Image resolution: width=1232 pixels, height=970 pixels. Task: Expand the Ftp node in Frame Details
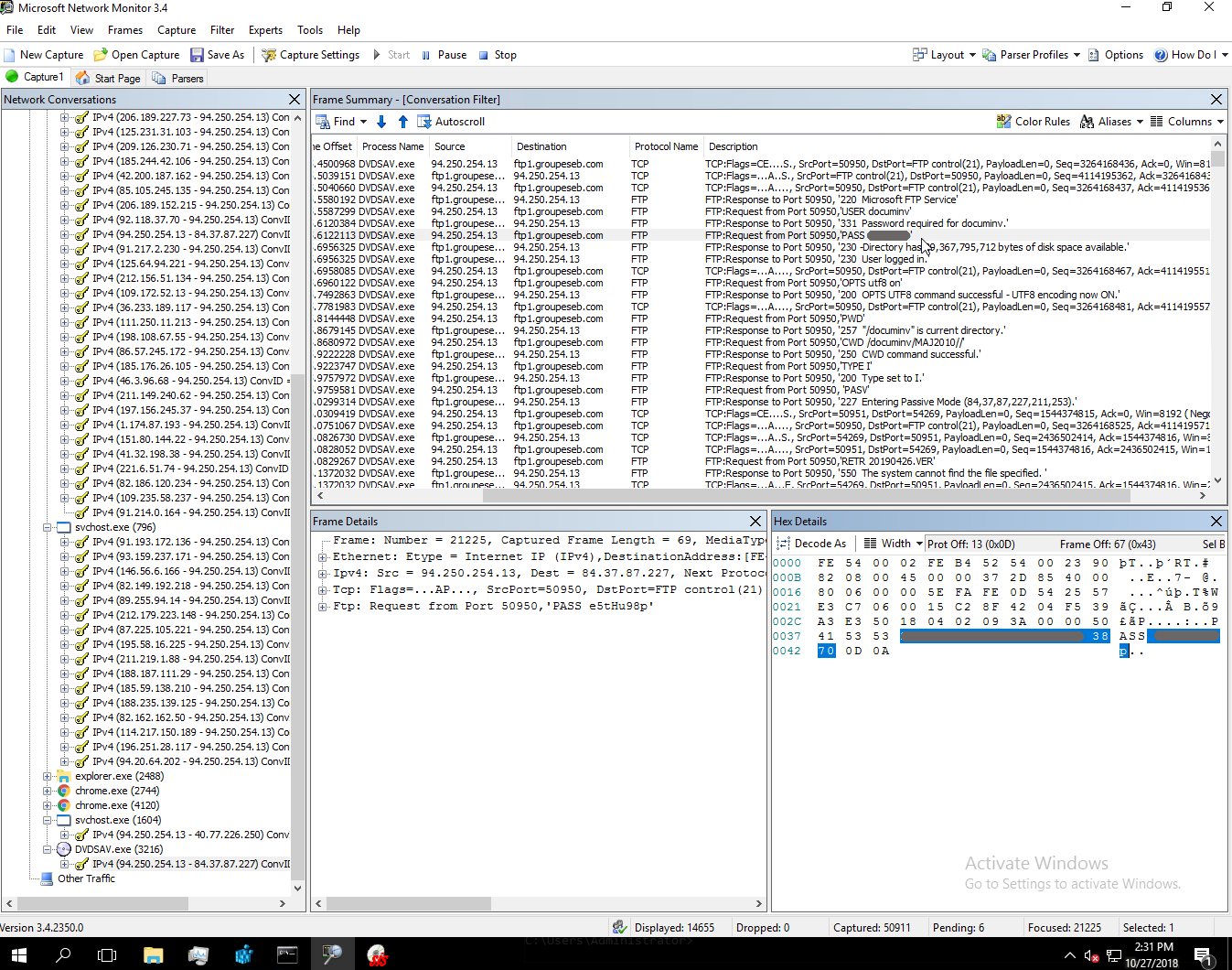(x=323, y=606)
